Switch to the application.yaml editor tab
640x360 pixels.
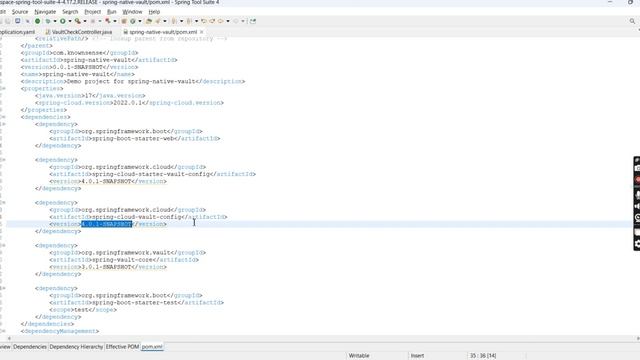tap(17, 32)
